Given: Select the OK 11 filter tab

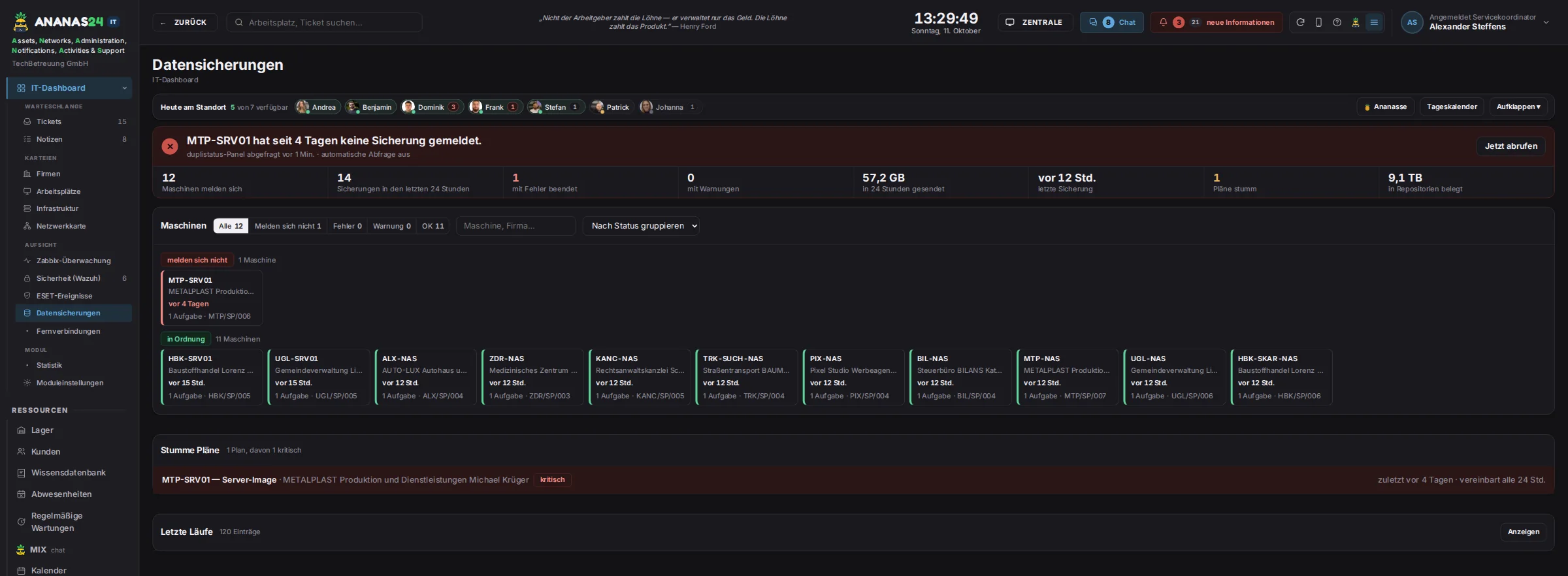Looking at the screenshot, I should (433, 226).
